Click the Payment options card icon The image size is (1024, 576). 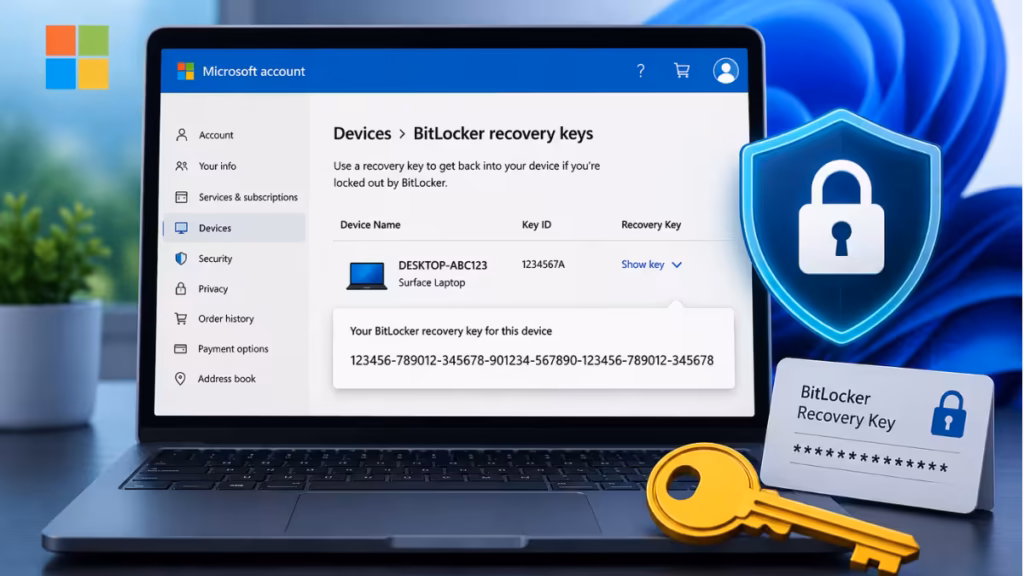click(x=180, y=349)
